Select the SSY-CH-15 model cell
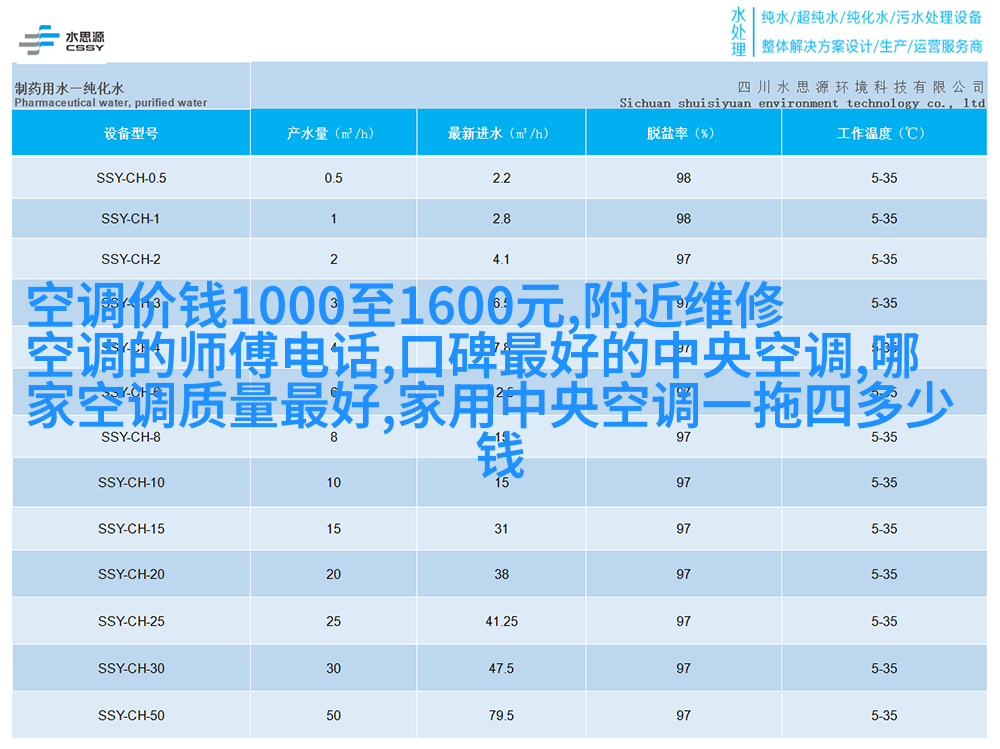This screenshot has width=1000, height=749. (x=131, y=528)
